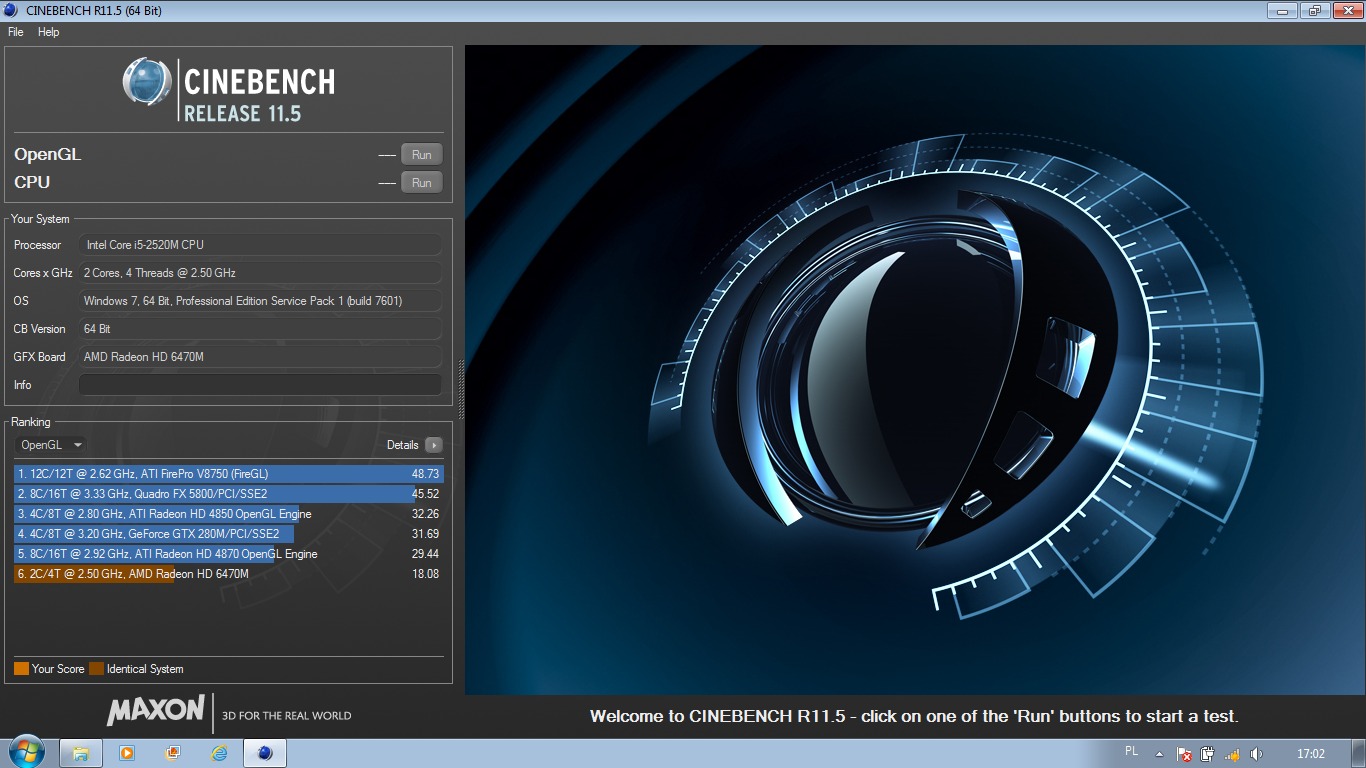Image resolution: width=1366 pixels, height=768 pixels.
Task: Click the empty Info text field
Action: click(x=260, y=385)
